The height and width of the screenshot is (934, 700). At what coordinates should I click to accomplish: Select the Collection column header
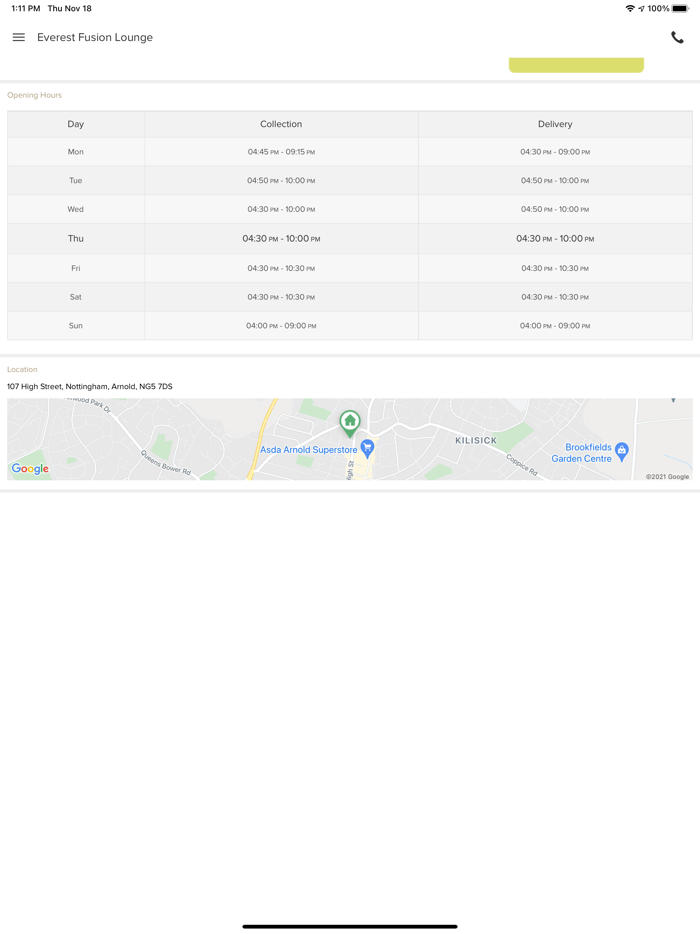[x=281, y=124]
